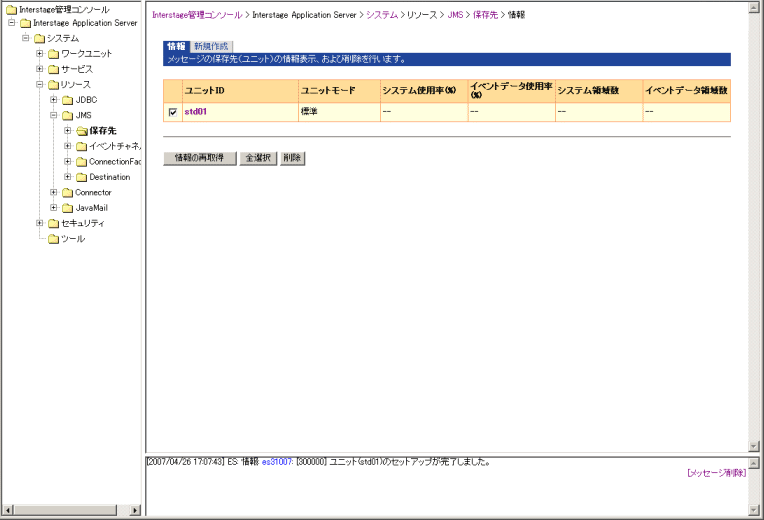
Task: Expand the イベントチャネル tree node
Action: (x=68, y=146)
